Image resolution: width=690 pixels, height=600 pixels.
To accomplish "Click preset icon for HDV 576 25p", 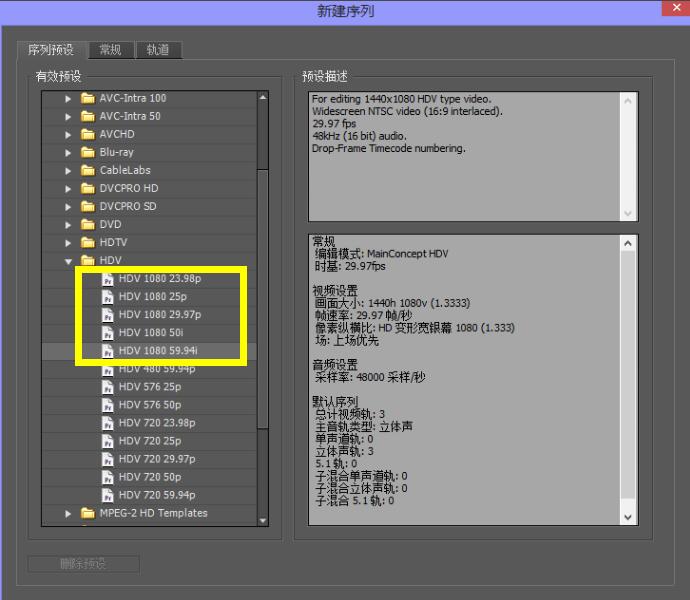I will (x=107, y=387).
